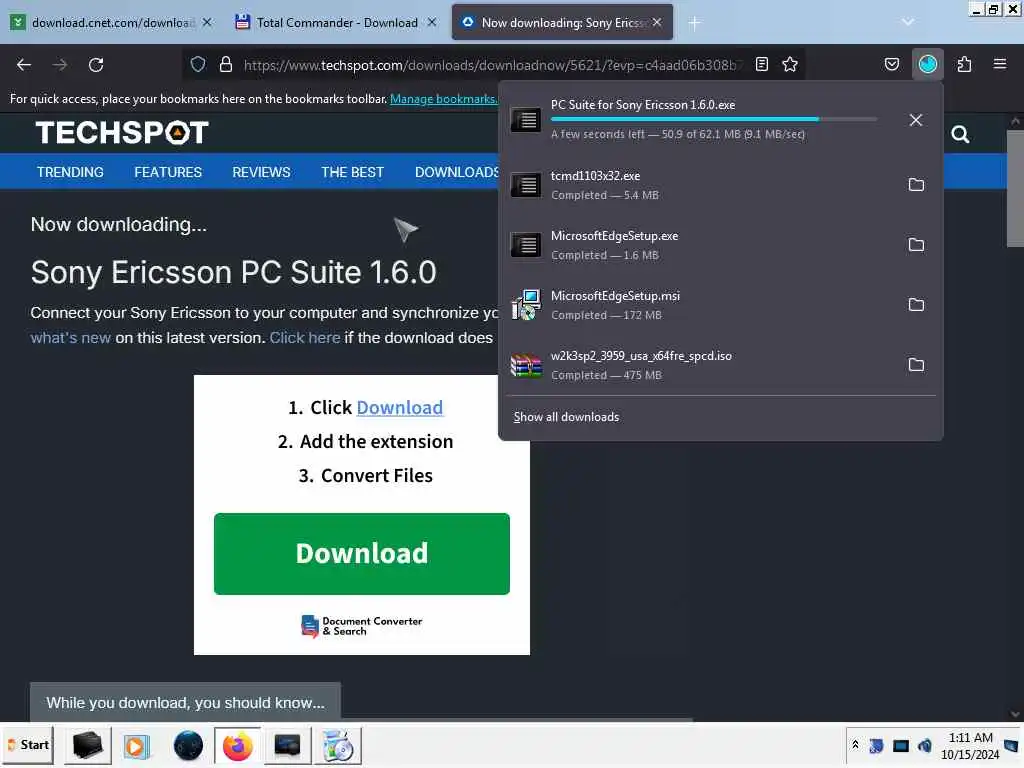Open tracking protection shield icon
The image size is (1024, 768).
pos(198,64)
